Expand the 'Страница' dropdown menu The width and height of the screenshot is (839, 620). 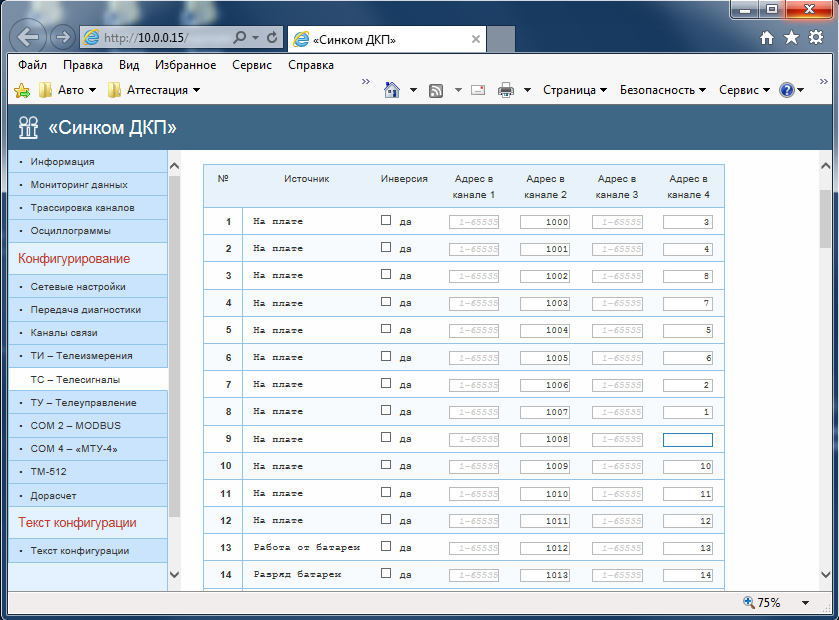(575, 90)
